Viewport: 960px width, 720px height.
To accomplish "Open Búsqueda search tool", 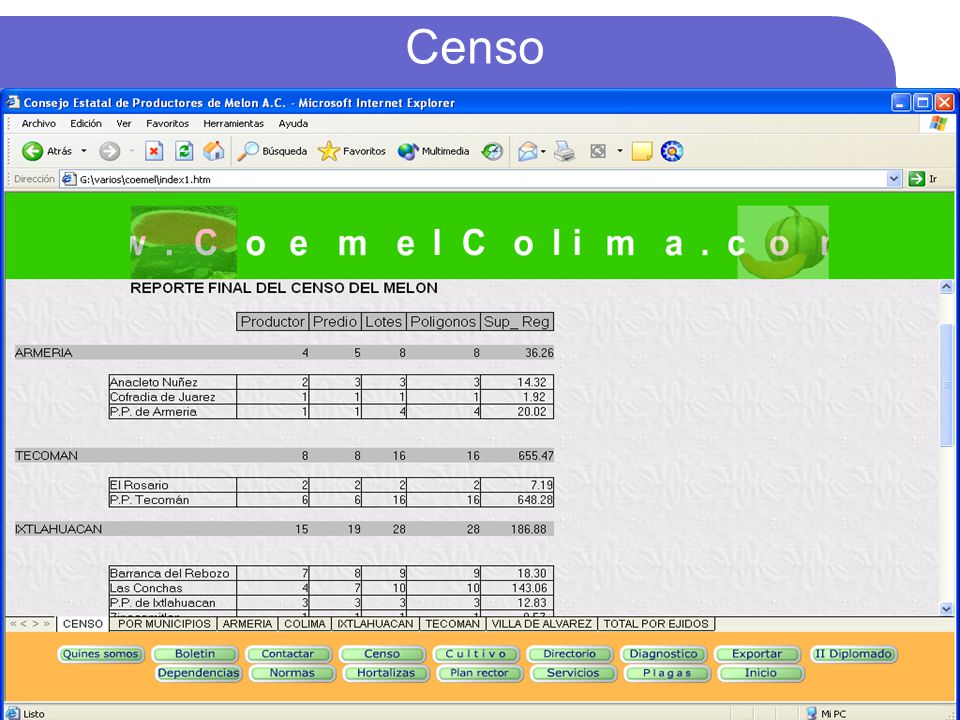I will (x=272, y=151).
